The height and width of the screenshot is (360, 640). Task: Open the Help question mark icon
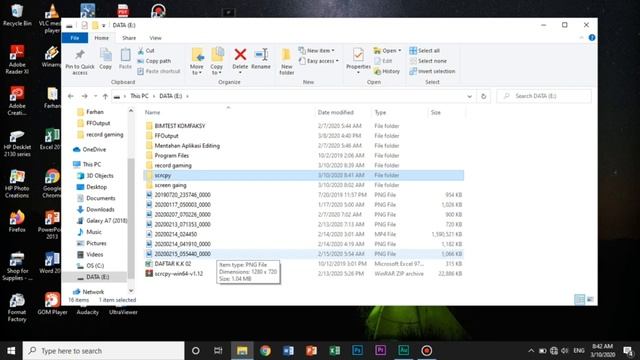pyautogui.click(x=591, y=38)
